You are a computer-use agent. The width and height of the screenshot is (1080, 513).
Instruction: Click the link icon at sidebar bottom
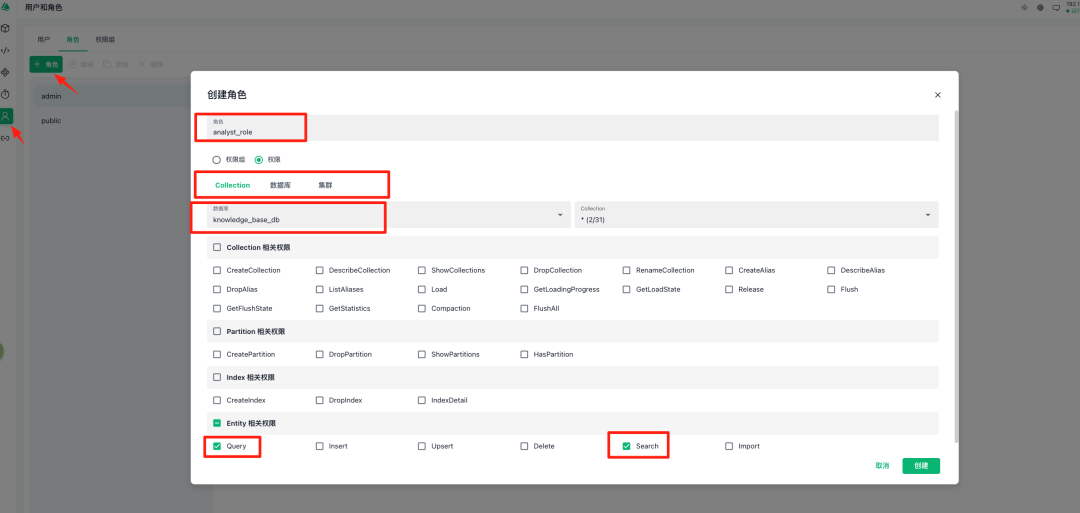click(6, 138)
